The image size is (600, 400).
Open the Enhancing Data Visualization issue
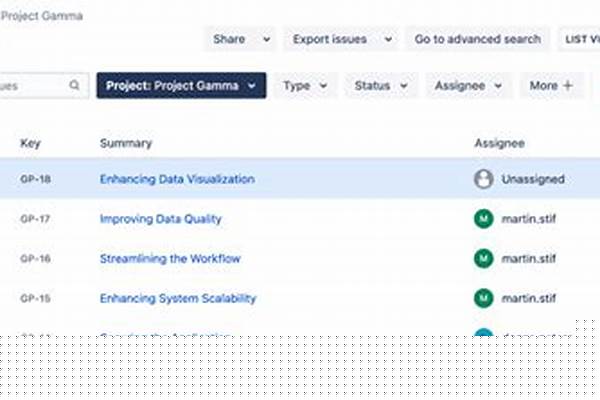[x=177, y=179]
